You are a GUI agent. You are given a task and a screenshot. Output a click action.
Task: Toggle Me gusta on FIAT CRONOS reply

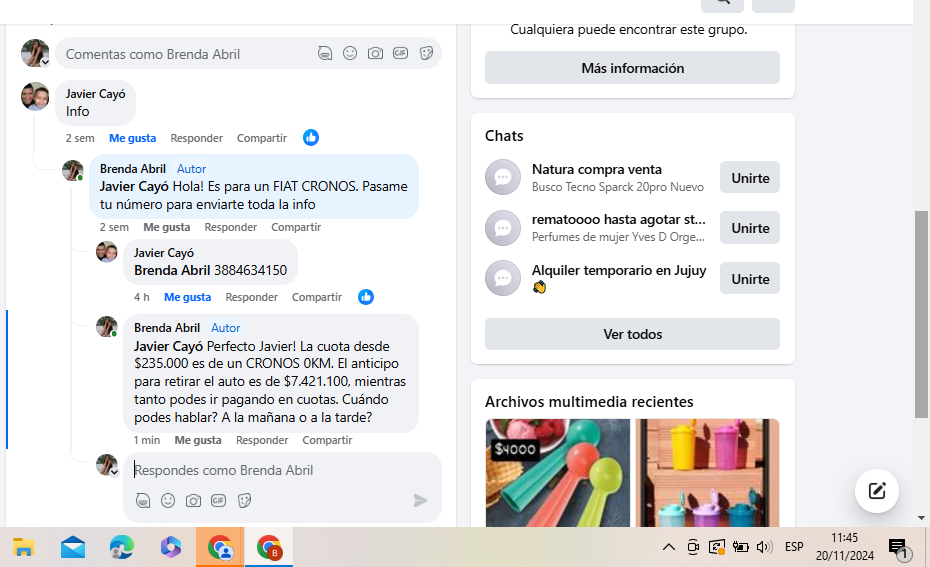point(167,227)
